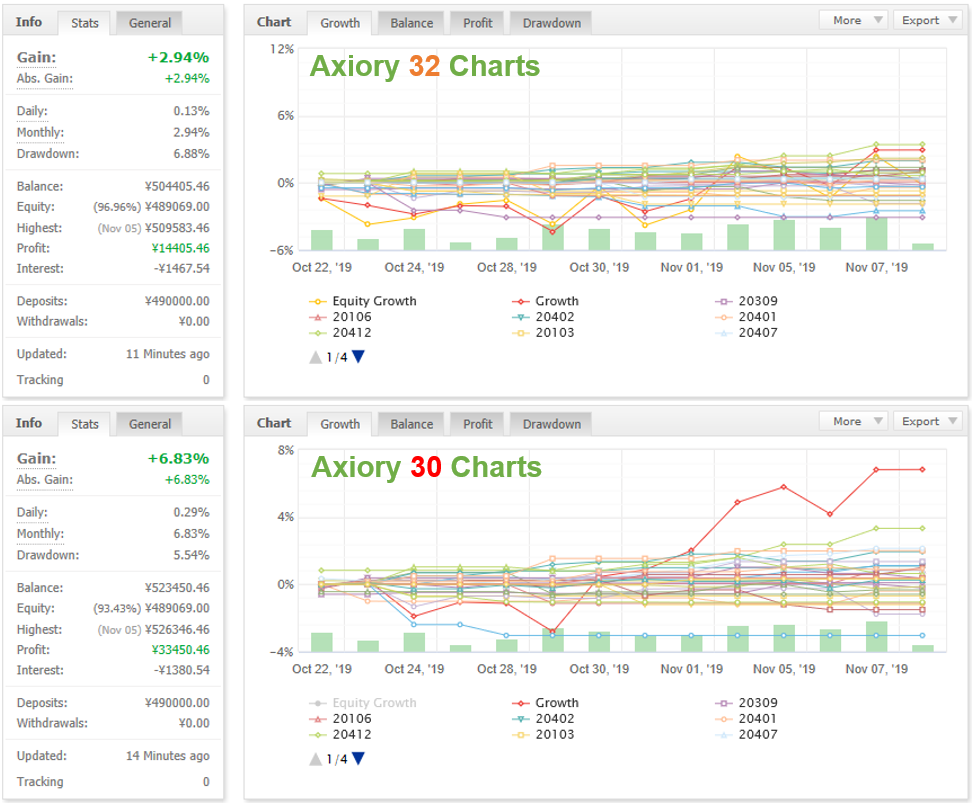Toggle Growth series in Axiory 32 legend
Image resolution: width=972 pixels, height=803 pixels.
[x=546, y=301]
